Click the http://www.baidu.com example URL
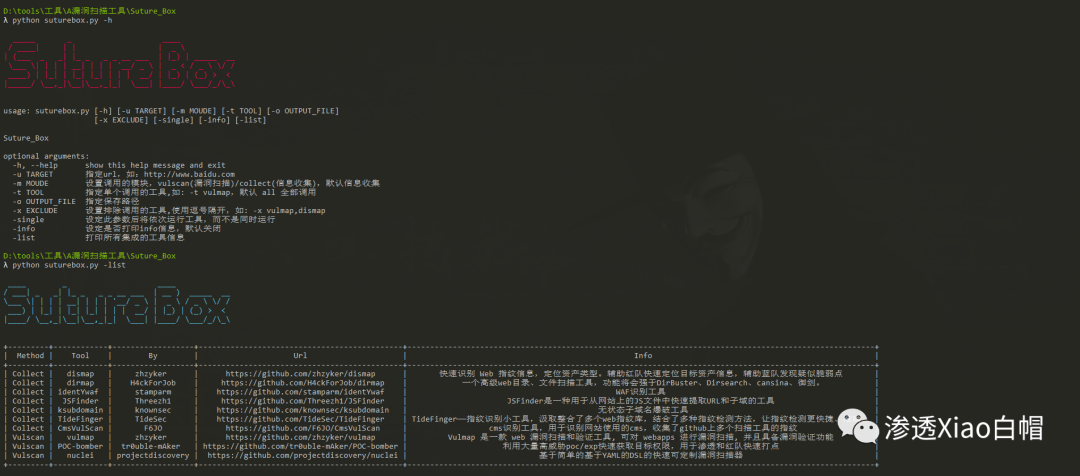This screenshot has width=1080, height=476. 189,174
